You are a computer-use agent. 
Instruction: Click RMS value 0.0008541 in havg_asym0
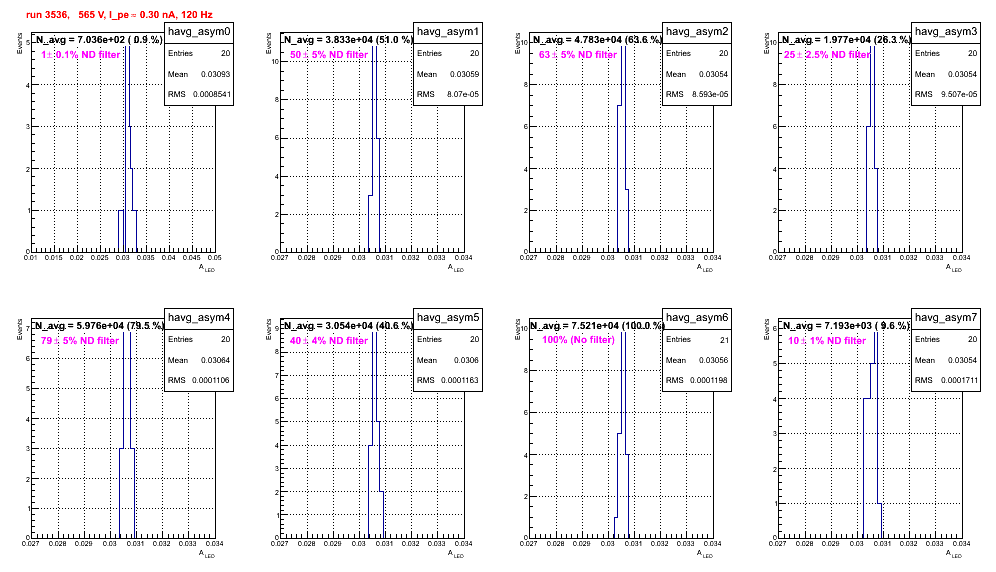coord(212,94)
